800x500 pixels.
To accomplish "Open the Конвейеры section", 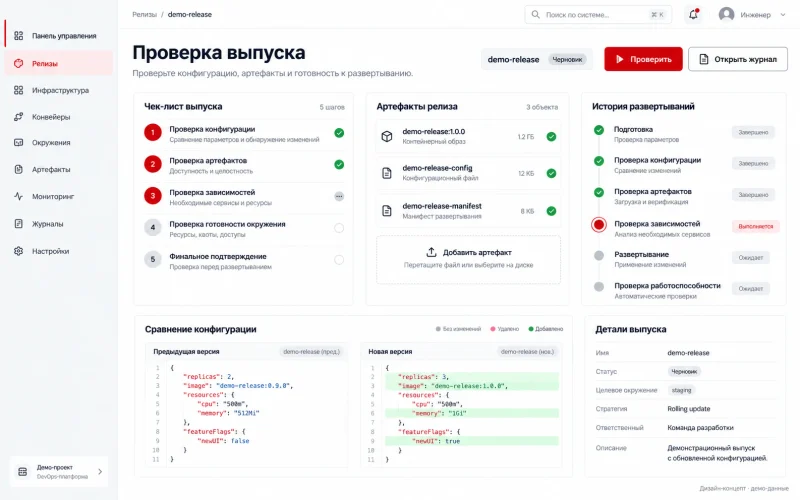I will (x=59, y=117).
